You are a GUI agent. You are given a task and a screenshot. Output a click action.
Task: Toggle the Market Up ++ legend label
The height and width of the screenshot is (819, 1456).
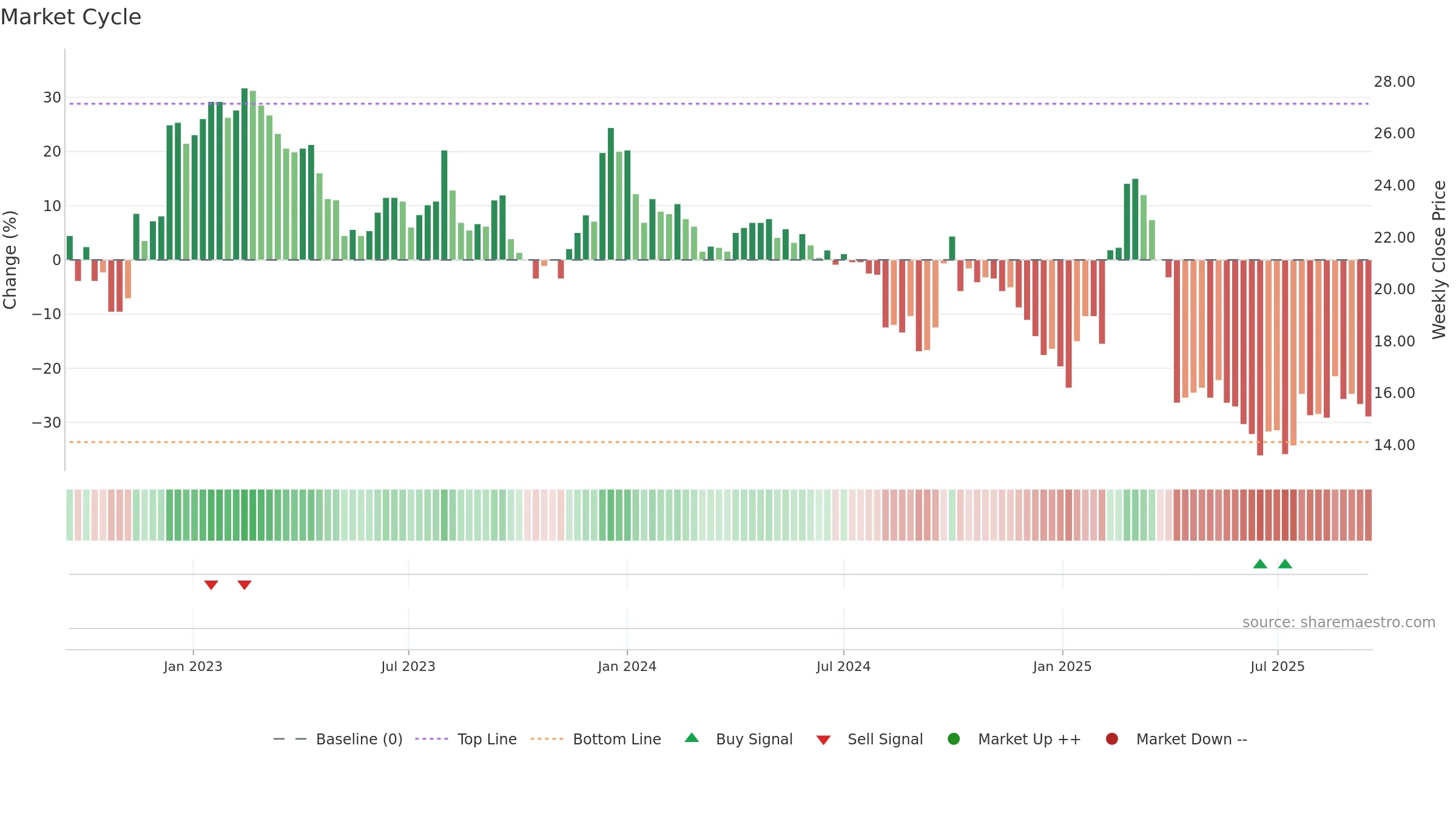(1030, 739)
